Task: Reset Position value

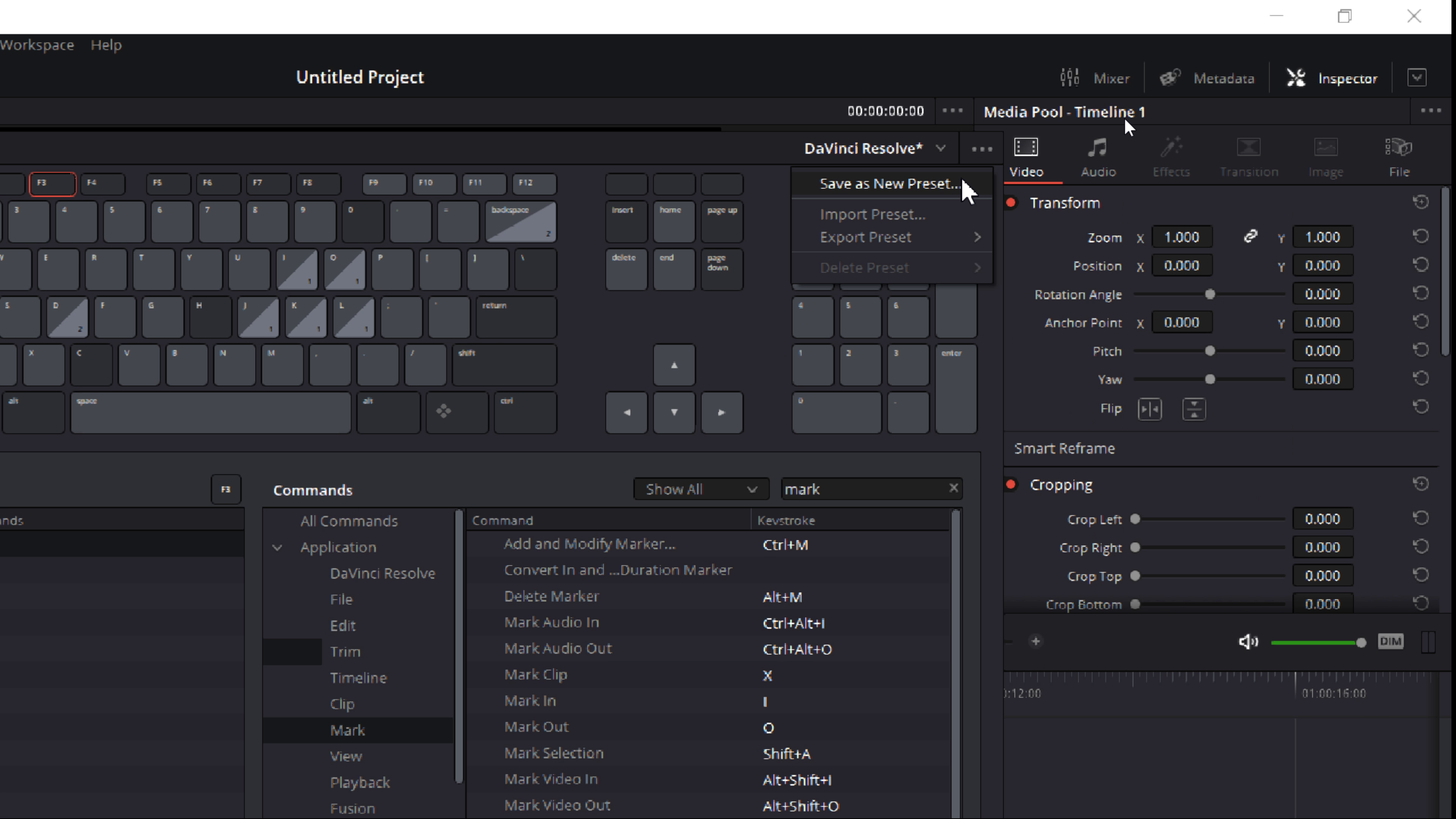Action: click(x=1421, y=265)
